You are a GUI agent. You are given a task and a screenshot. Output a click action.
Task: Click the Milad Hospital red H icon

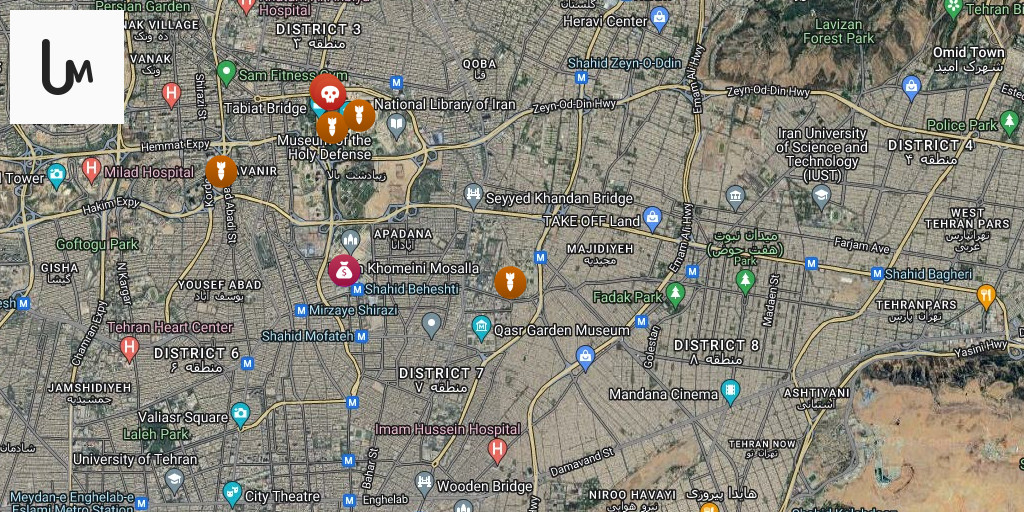point(91,171)
